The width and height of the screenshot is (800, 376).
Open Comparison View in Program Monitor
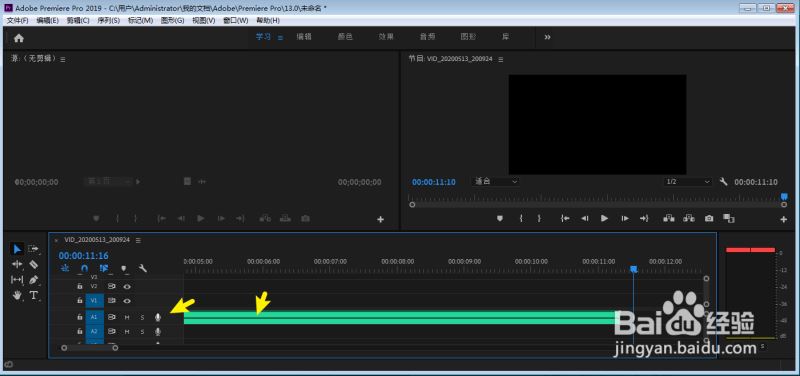pyautogui.click(x=729, y=218)
